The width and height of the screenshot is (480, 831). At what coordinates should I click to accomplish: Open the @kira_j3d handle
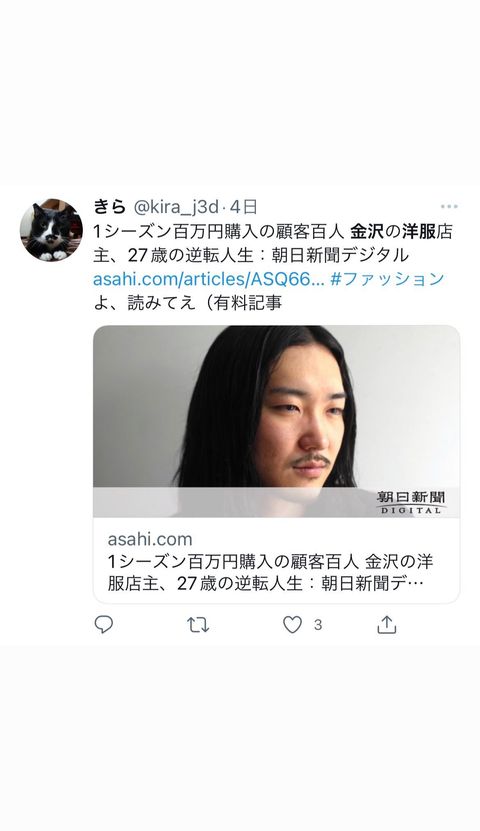click(175, 207)
